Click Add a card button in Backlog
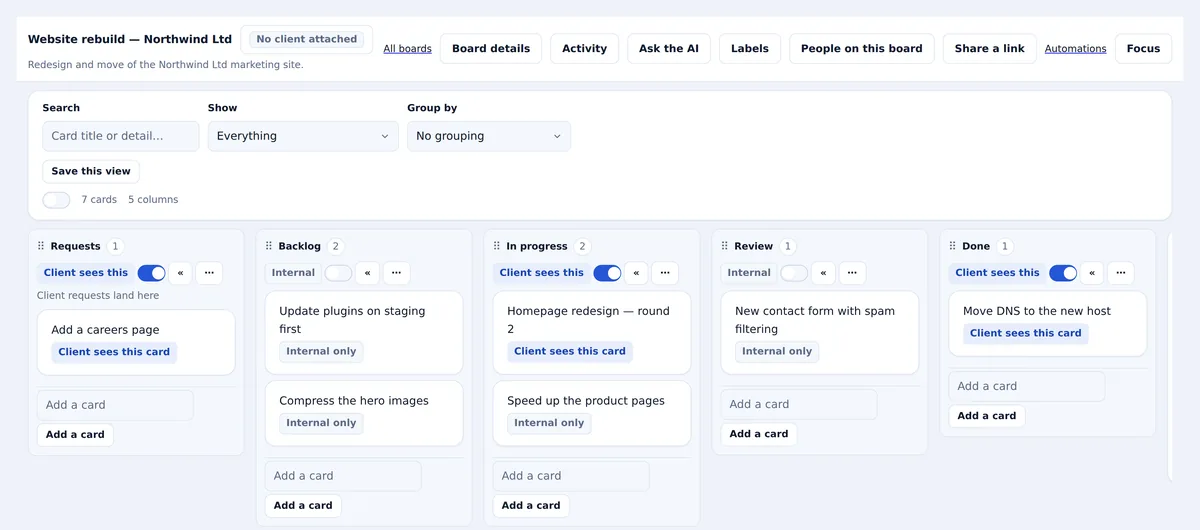This screenshot has height=530, width=1200. (303, 505)
